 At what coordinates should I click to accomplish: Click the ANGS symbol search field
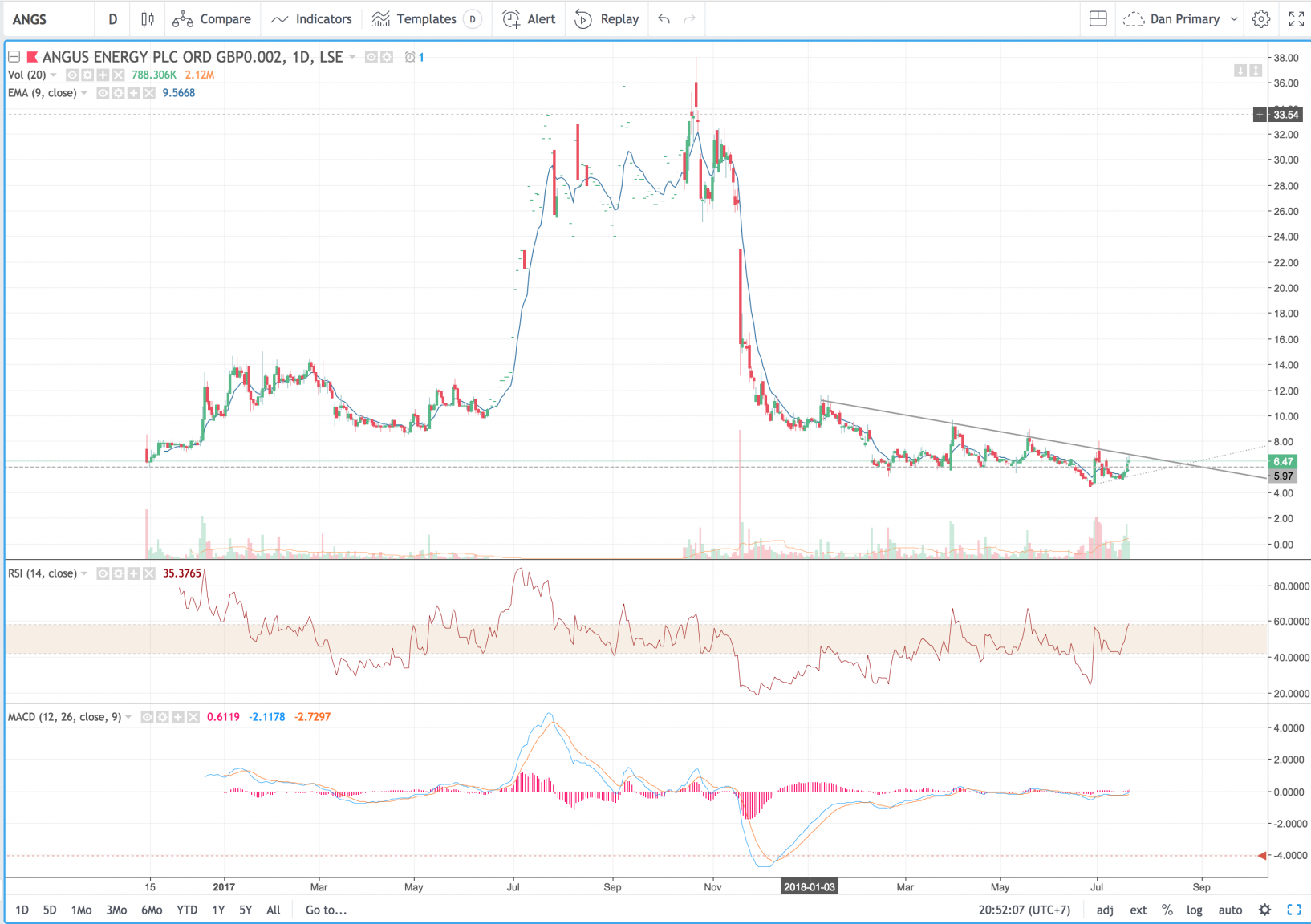pos(48,19)
